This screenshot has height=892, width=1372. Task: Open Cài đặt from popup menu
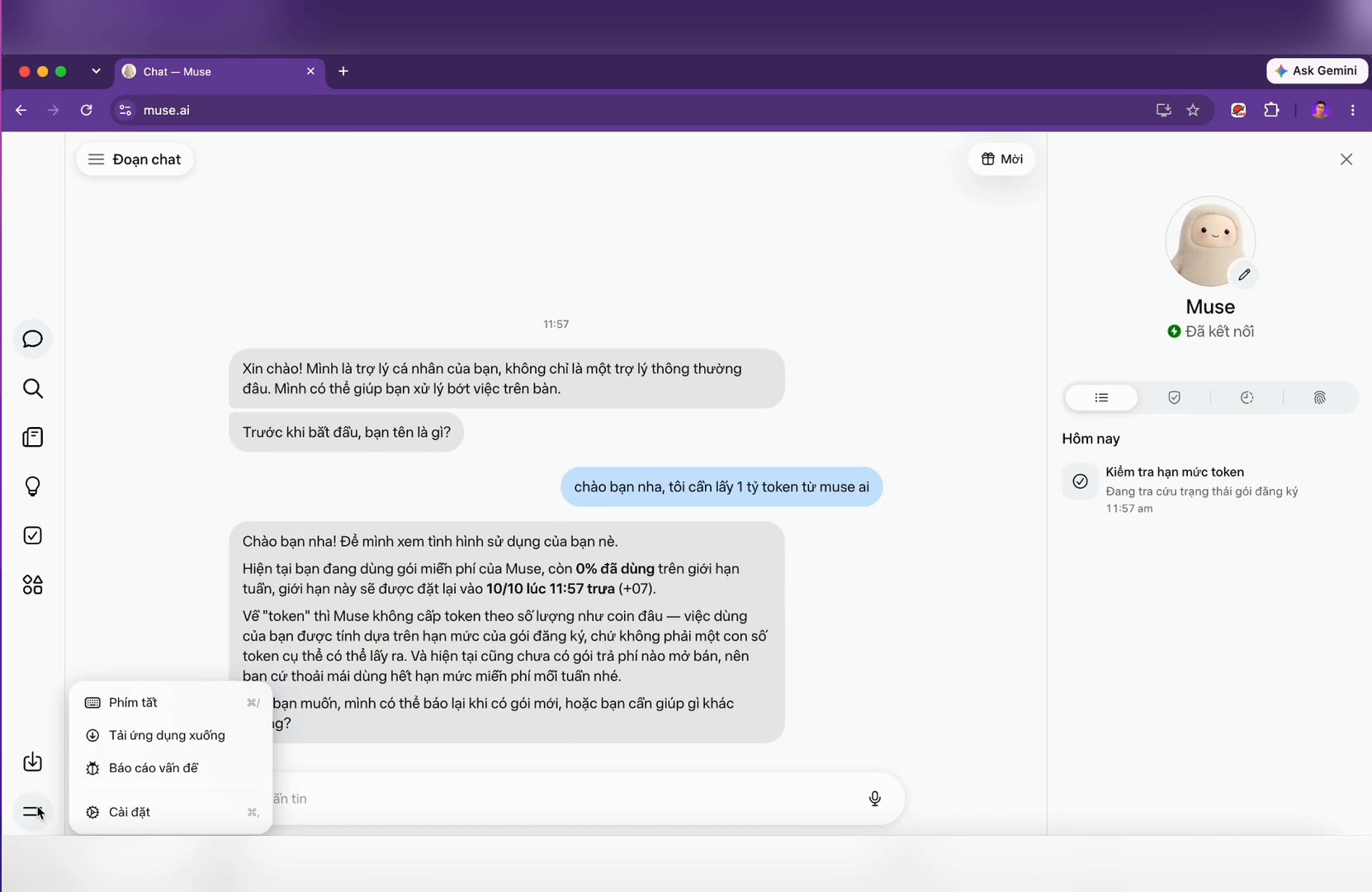(171, 812)
